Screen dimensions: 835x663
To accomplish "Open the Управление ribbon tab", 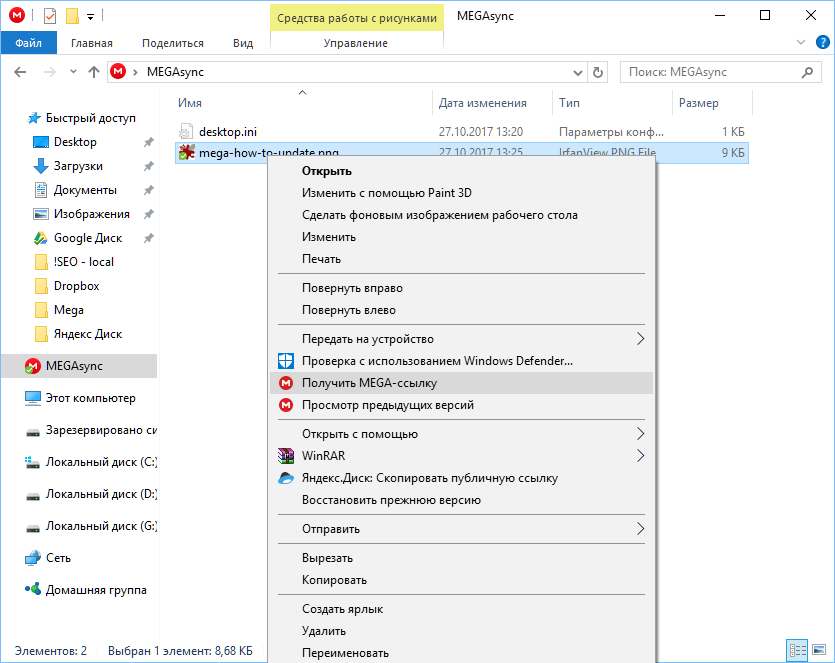I will [x=356, y=43].
